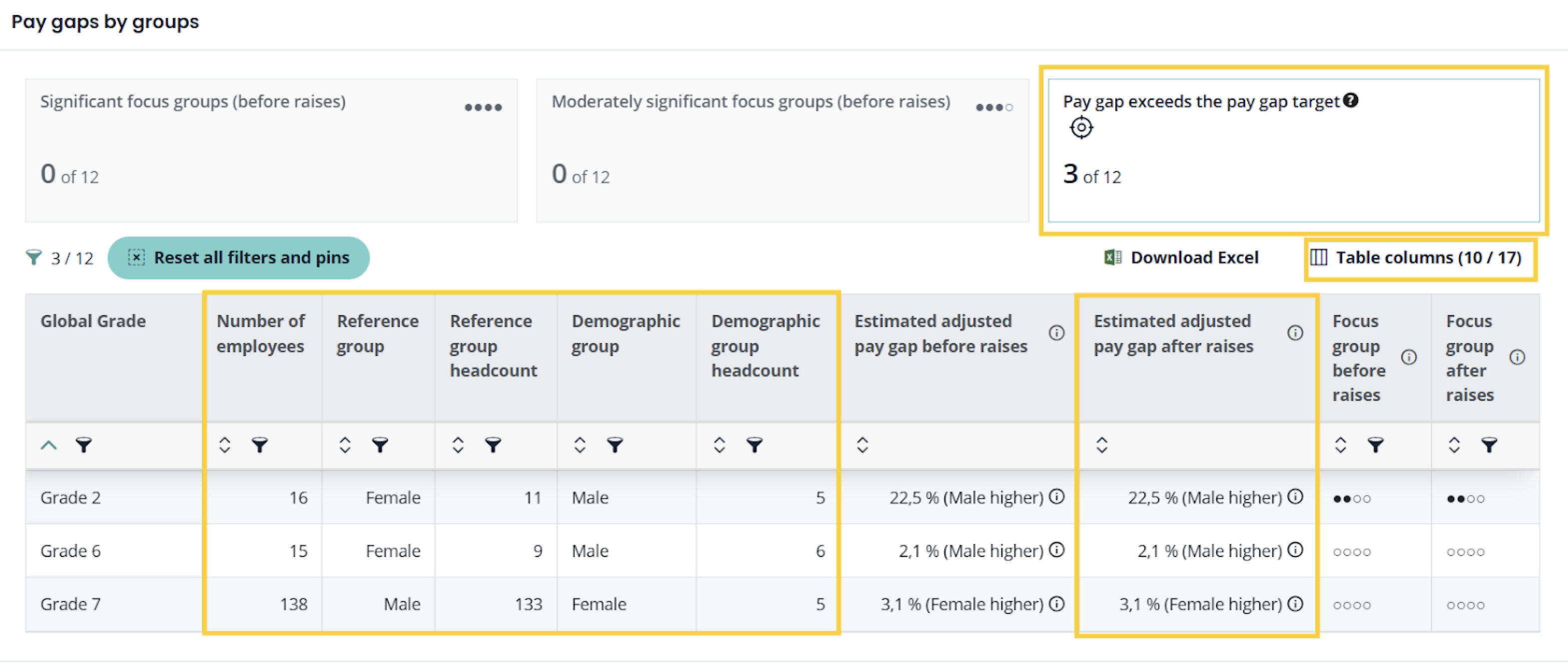Select the Grade 7 row
Screen dimensions: 1568x671
pyautogui.click(x=70, y=604)
